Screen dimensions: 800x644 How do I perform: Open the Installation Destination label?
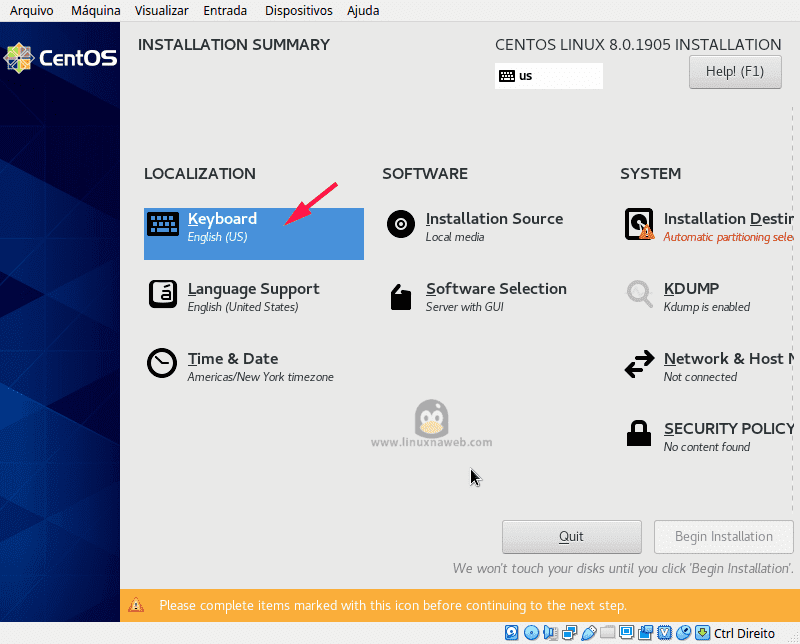click(729, 219)
